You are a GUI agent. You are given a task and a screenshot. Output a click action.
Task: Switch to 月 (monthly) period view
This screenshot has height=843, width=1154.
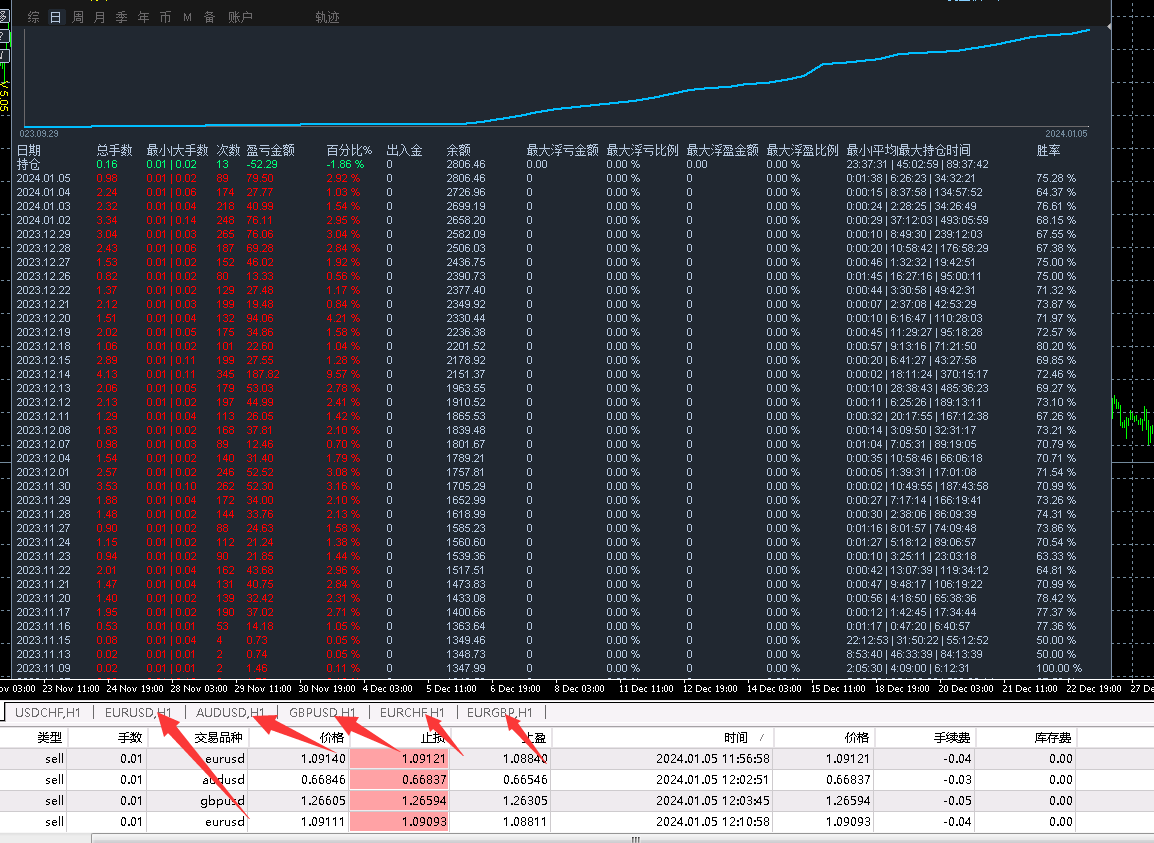click(x=99, y=17)
